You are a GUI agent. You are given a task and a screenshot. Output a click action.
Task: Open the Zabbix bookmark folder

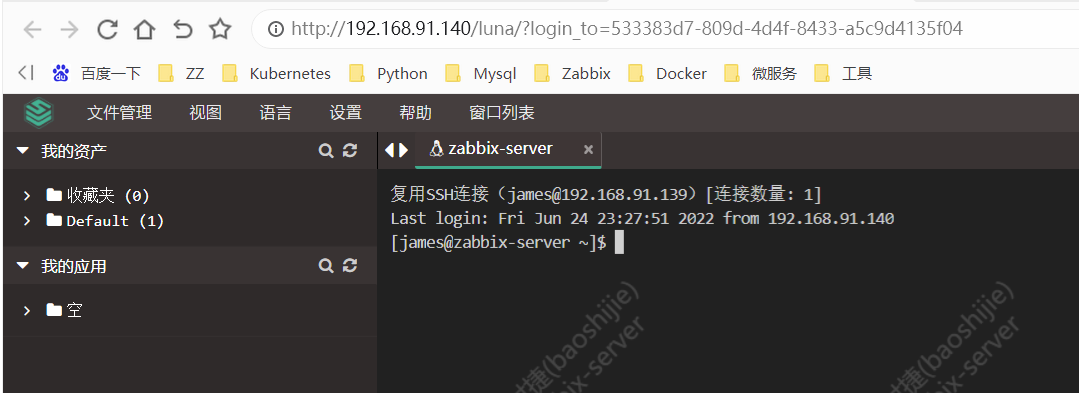[x=572, y=73]
